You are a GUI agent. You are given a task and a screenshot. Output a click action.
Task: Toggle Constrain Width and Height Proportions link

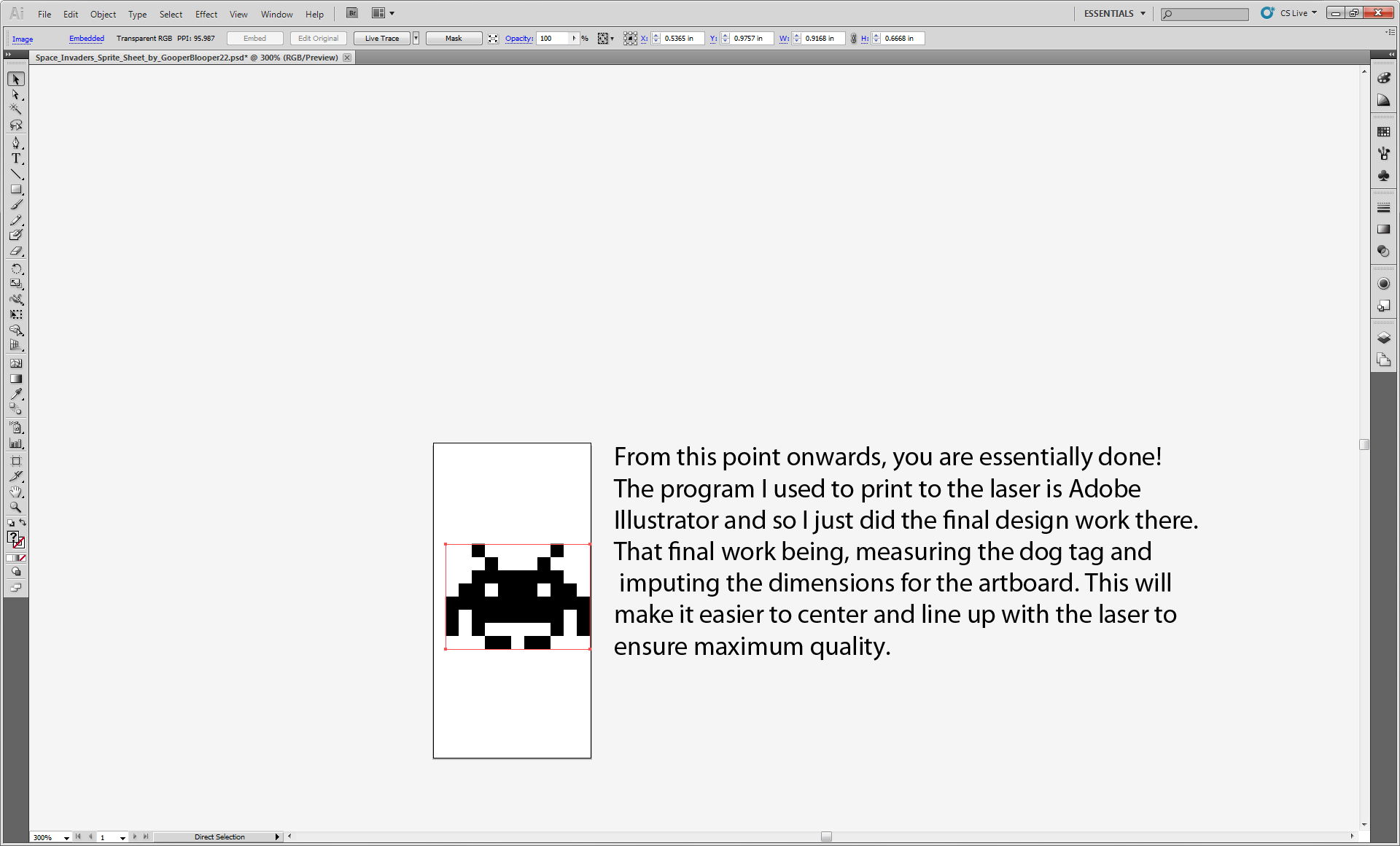(853, 39)
